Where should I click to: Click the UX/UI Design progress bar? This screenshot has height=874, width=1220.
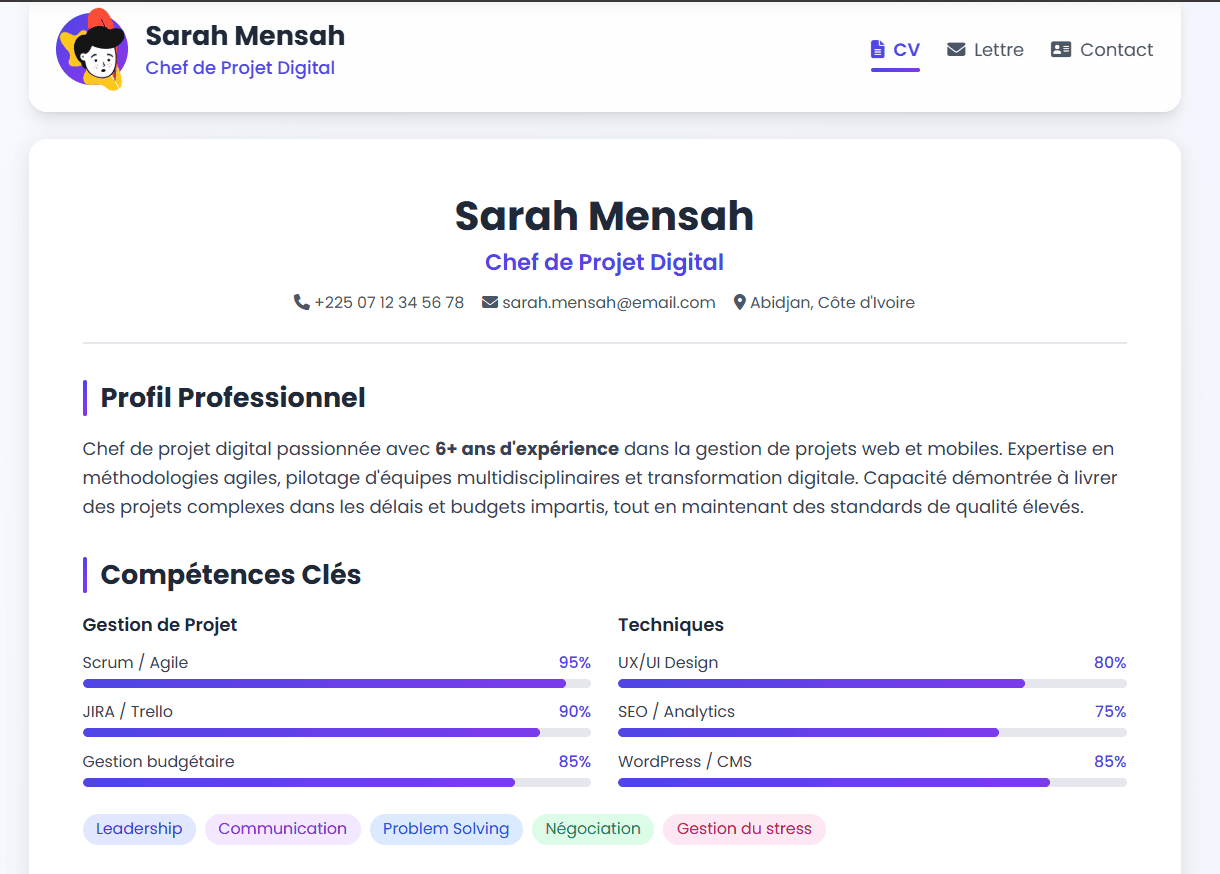tap(872, 683)
